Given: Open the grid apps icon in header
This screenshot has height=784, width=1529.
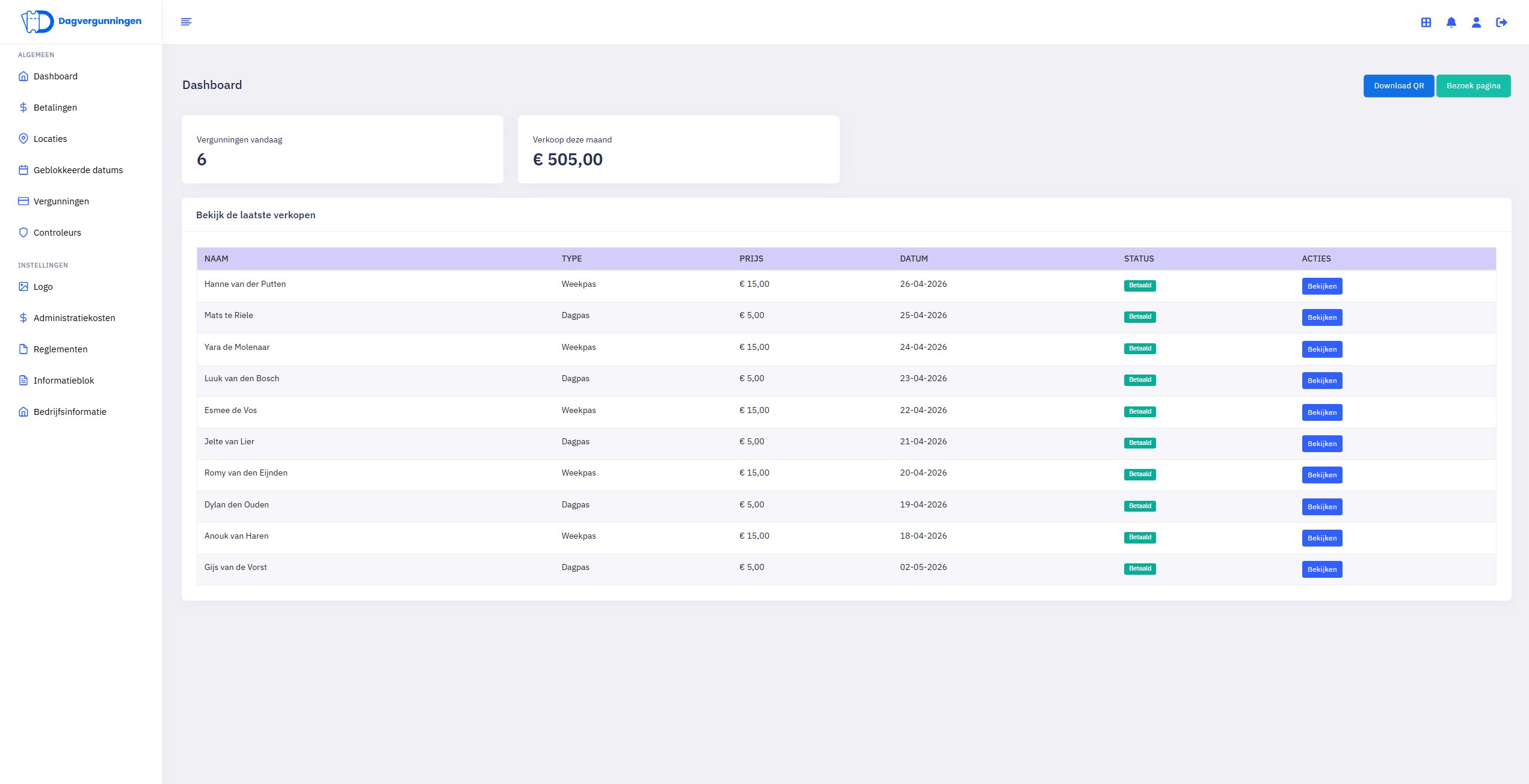Looking at the screenshot, I should point(1426,22).
